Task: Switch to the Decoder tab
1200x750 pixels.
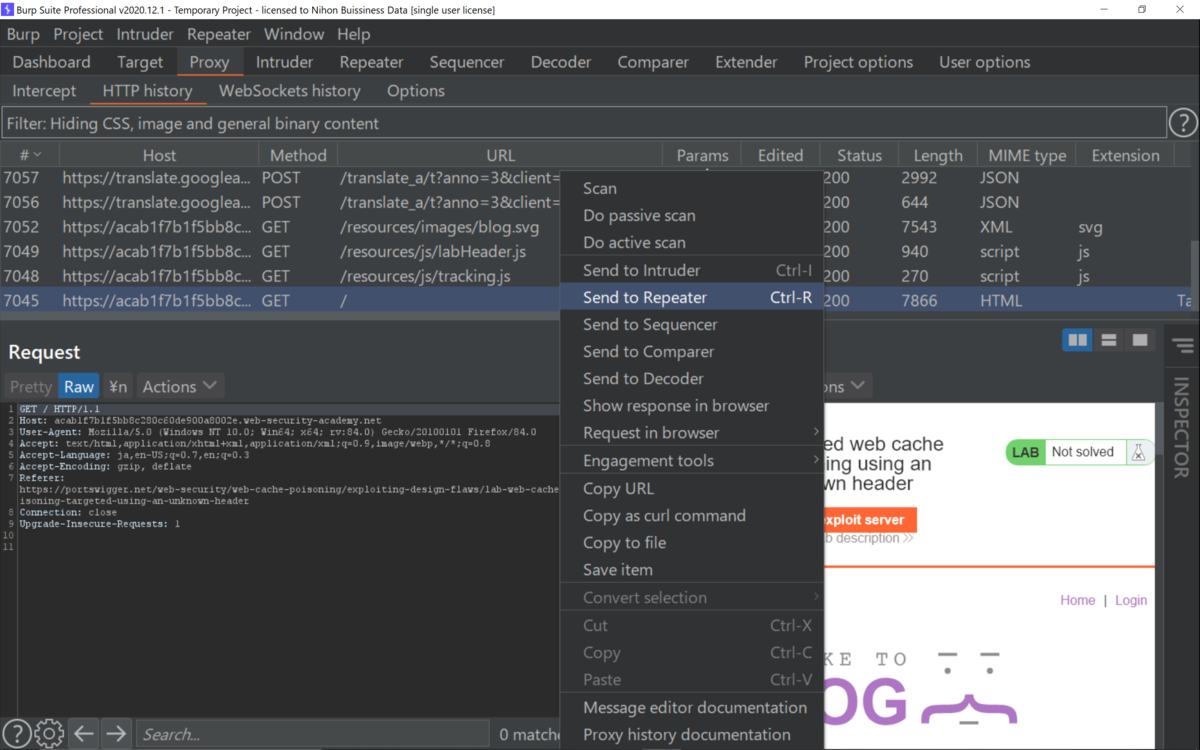Action: (x=561, y=62)
